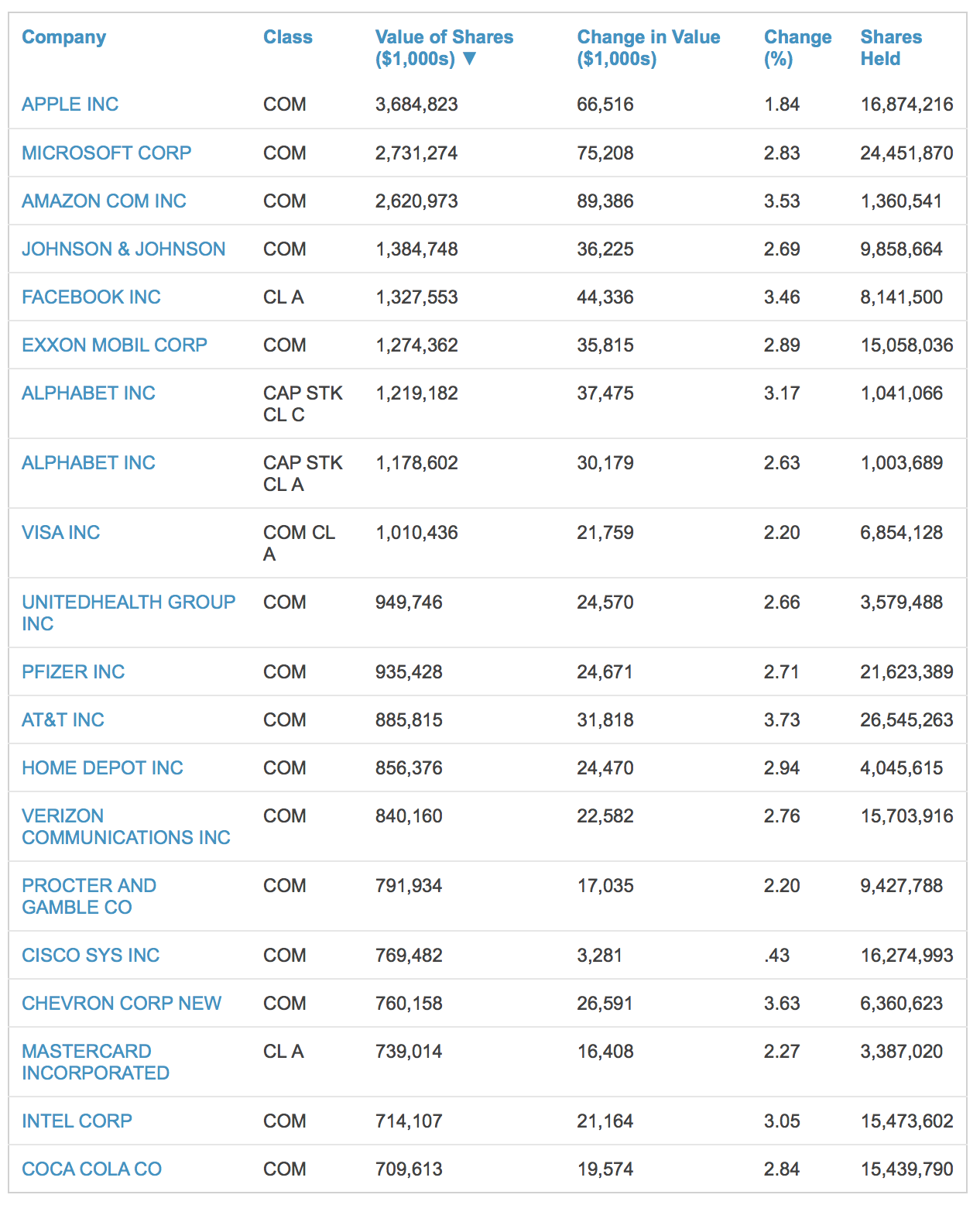Screen dimensions: 980x1205
Task: Select UnitedHealth share value 949,746
Action: tap(409, 602)
